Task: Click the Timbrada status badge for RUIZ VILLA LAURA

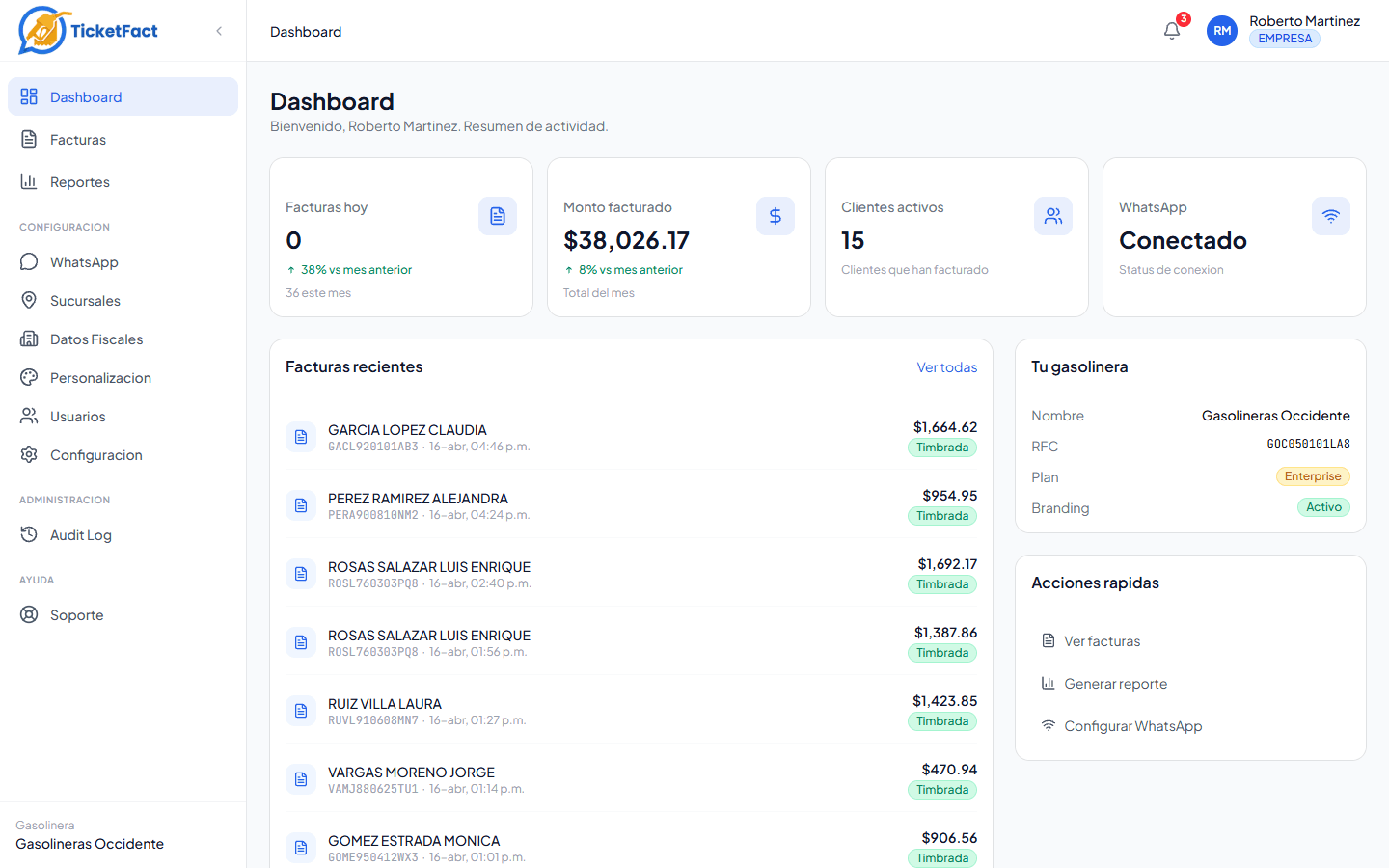Action: 942,720
